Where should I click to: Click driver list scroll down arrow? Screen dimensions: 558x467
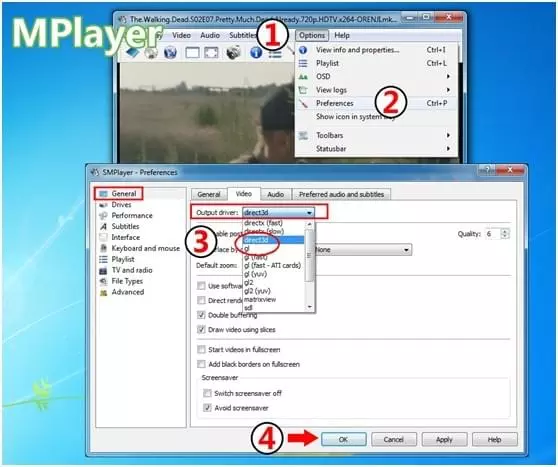pos(309,307)
